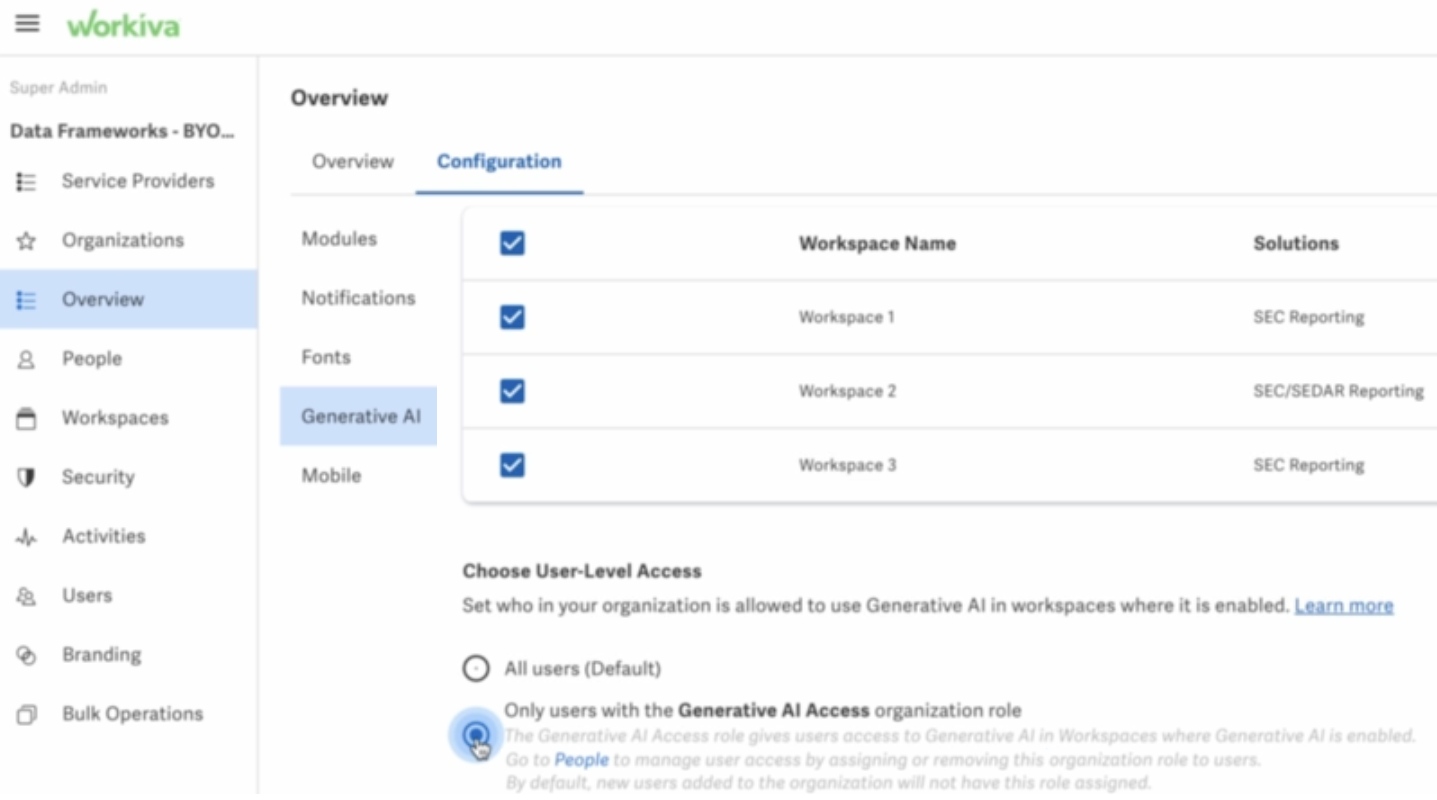Click the Organizations star icon
Image resolution: width=1437 pixels, height=800 pixels.
27,241
